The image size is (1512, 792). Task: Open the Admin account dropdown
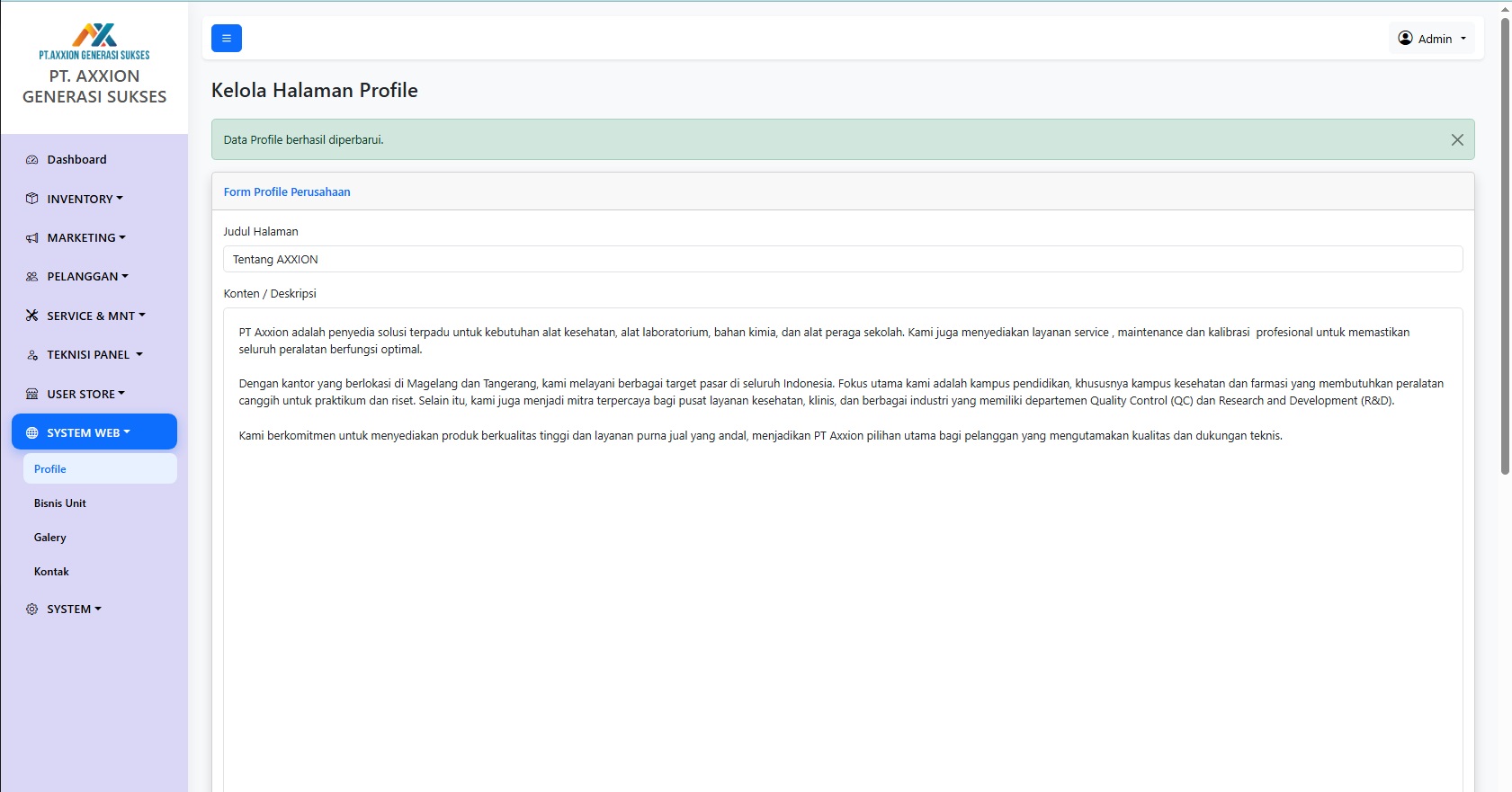[x=1432, y=39]
